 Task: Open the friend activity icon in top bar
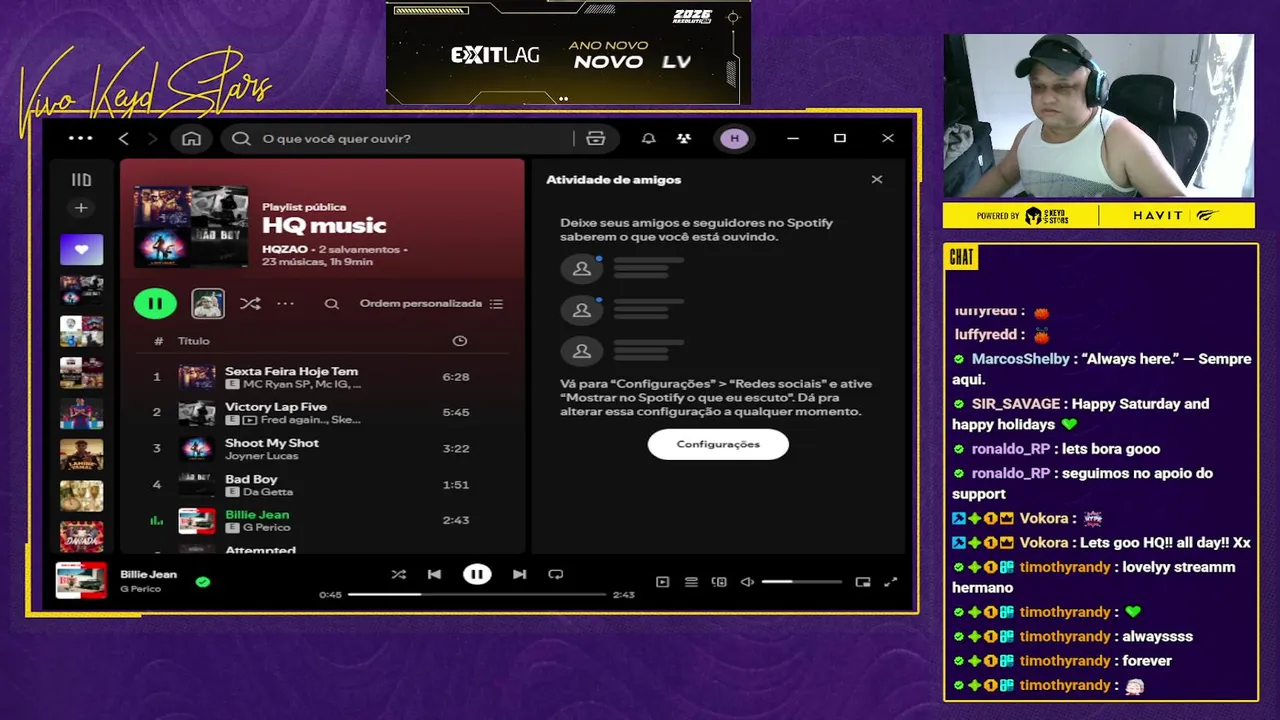tap(684, 138)
